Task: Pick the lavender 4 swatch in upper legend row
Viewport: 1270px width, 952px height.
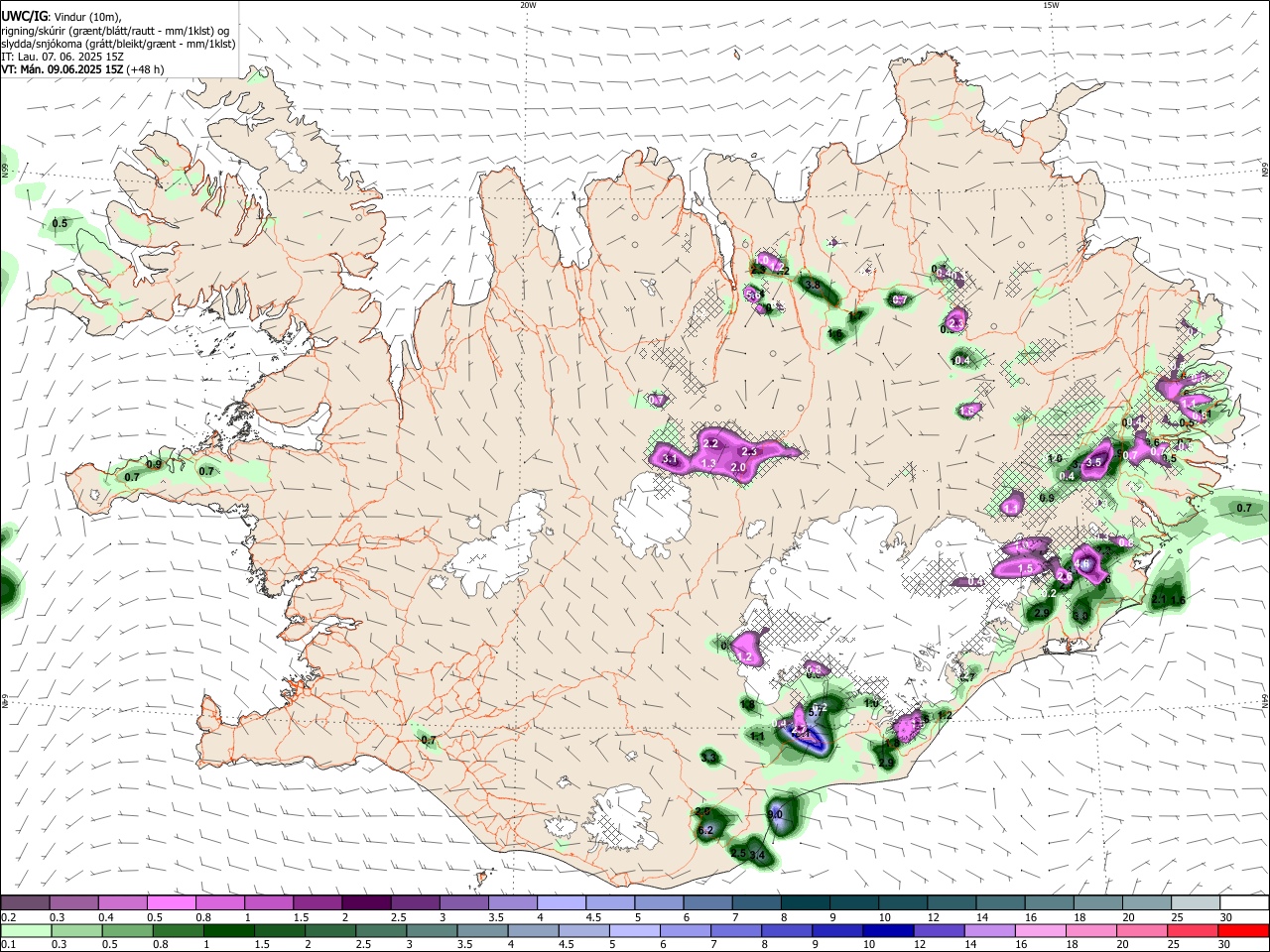Action: coord(561,903)
